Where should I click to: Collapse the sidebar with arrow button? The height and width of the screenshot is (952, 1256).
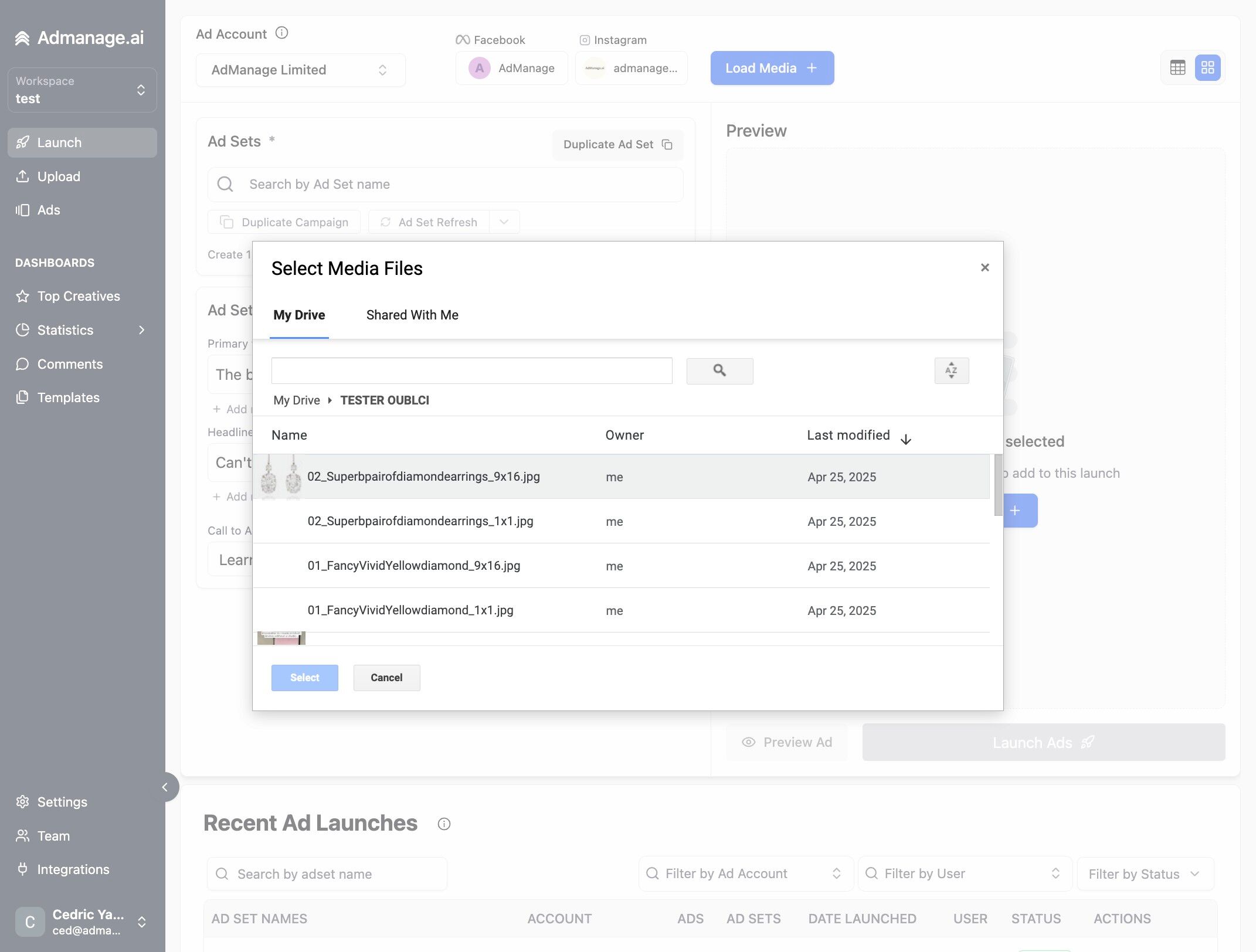point(165,787)
